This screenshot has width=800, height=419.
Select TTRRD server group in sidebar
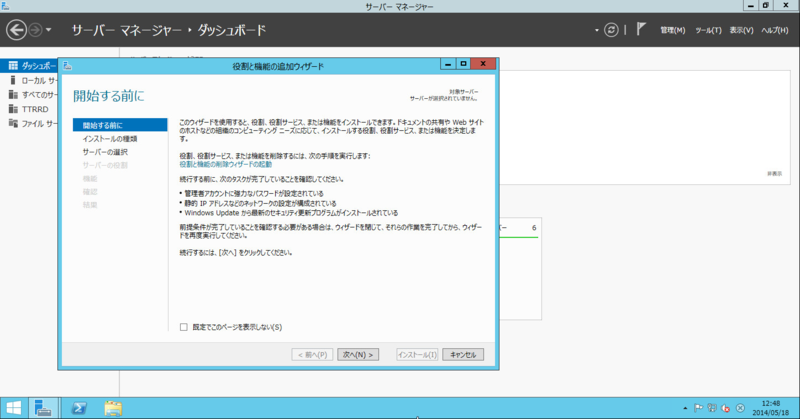(x=35, y=109)
